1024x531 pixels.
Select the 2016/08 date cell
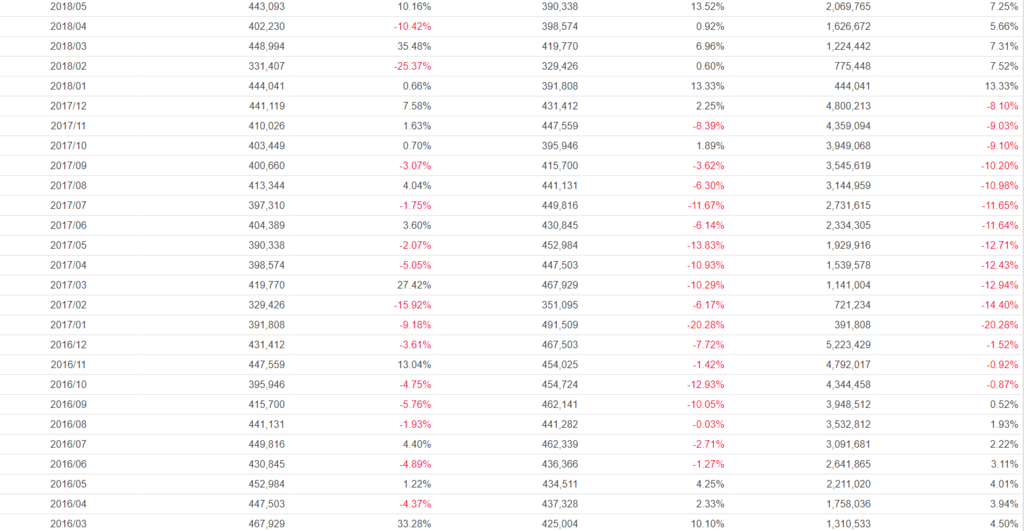point(68,424)
